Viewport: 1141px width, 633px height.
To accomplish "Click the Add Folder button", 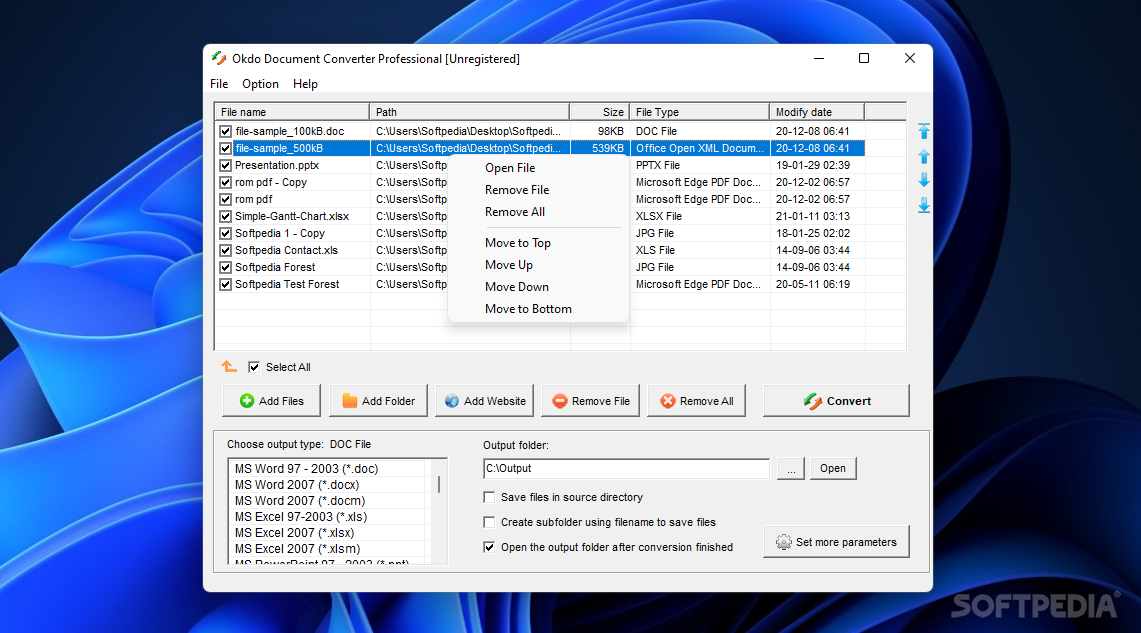I will tap(378, 401).
